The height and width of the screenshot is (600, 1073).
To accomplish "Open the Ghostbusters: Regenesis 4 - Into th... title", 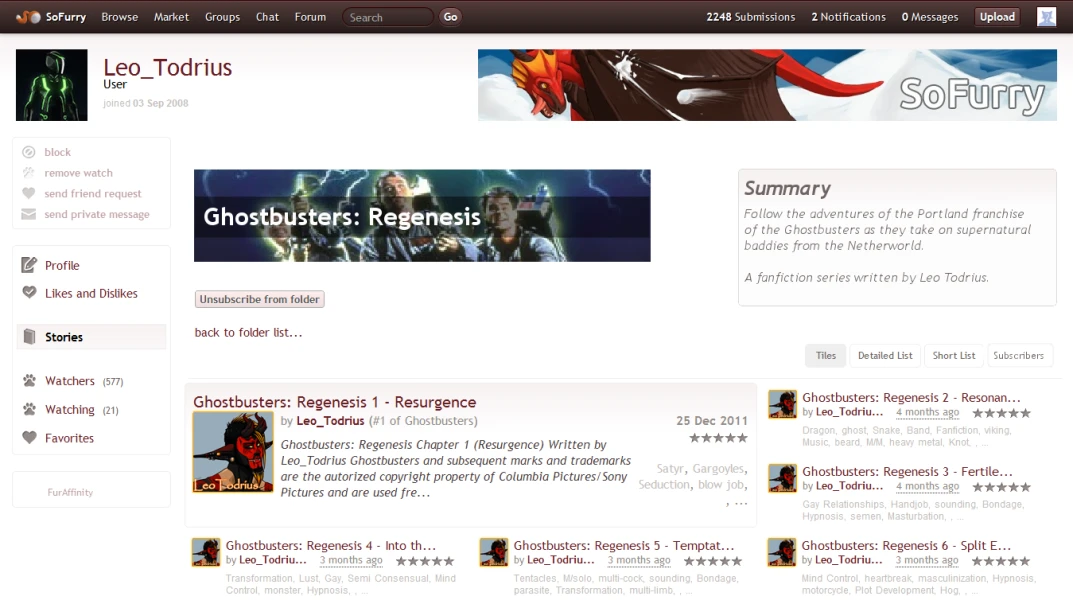I will (331, 545).
